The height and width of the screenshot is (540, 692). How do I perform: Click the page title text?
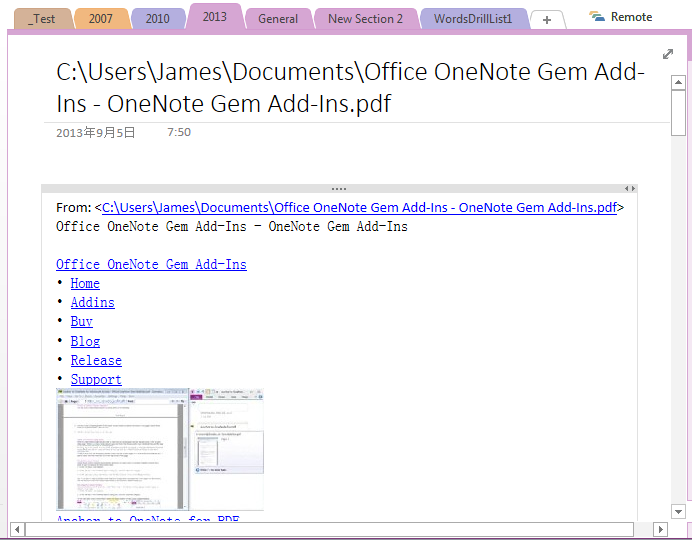pyautogui.click(x=351, y=87)
